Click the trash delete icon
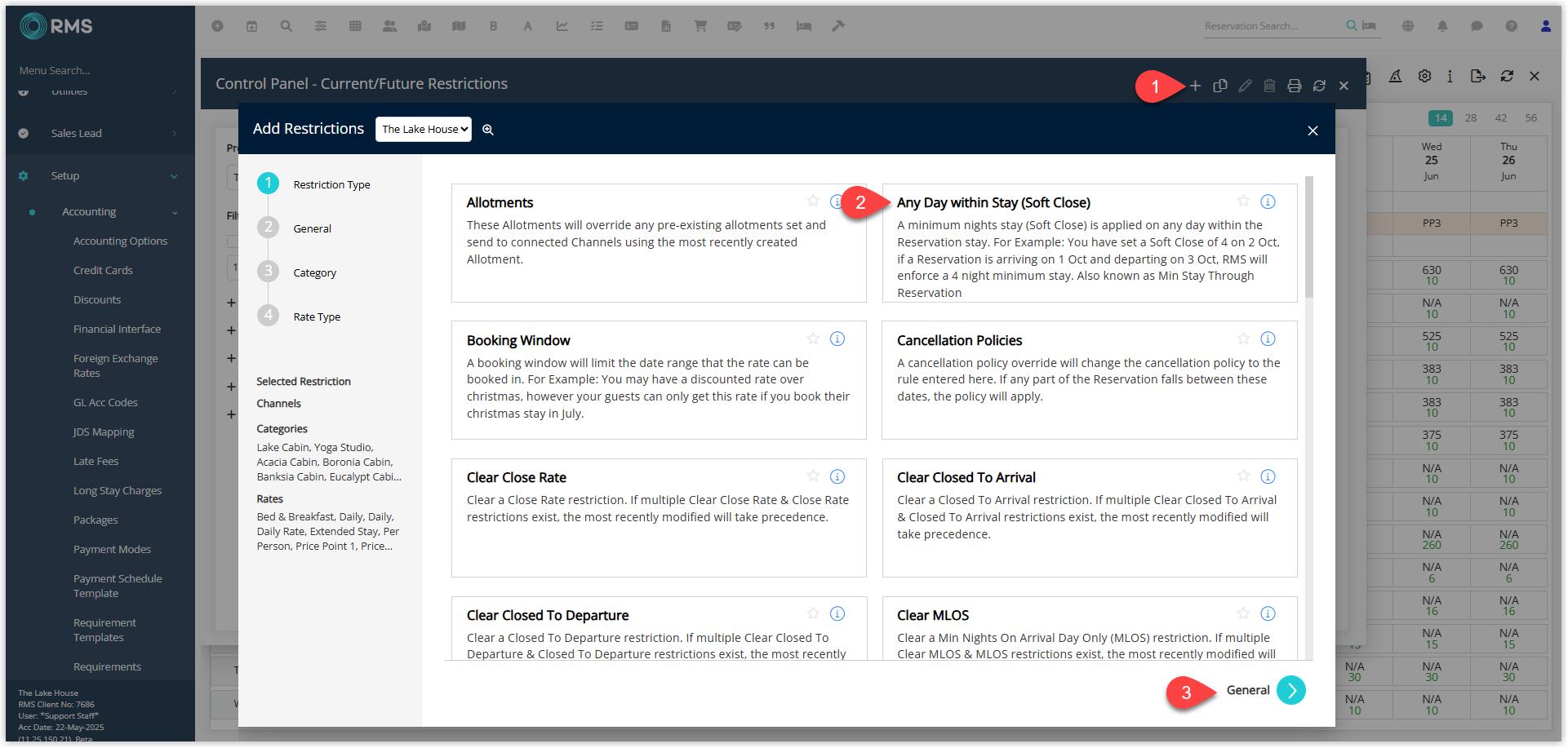 [x=1269, y=86]
